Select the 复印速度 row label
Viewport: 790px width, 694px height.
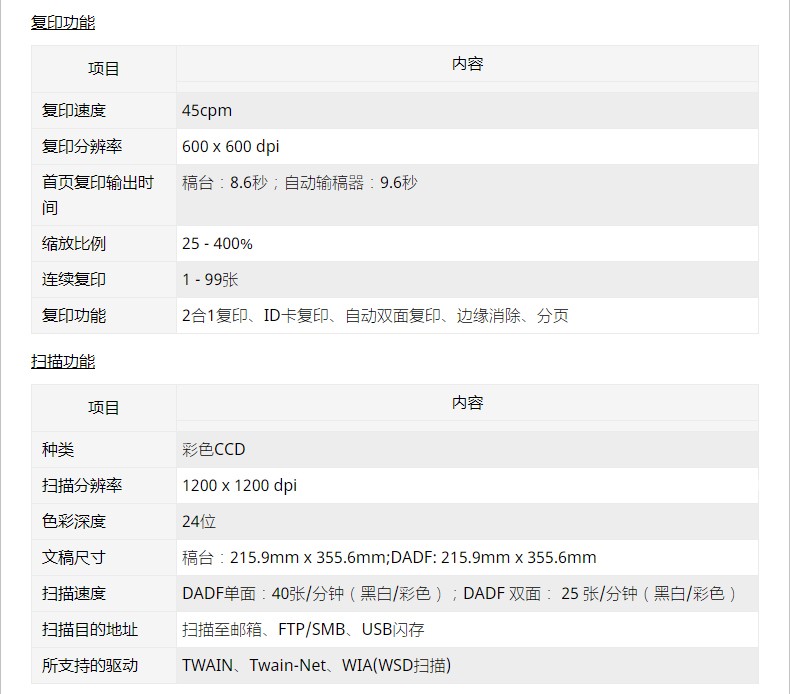click(x=73, y=111)
